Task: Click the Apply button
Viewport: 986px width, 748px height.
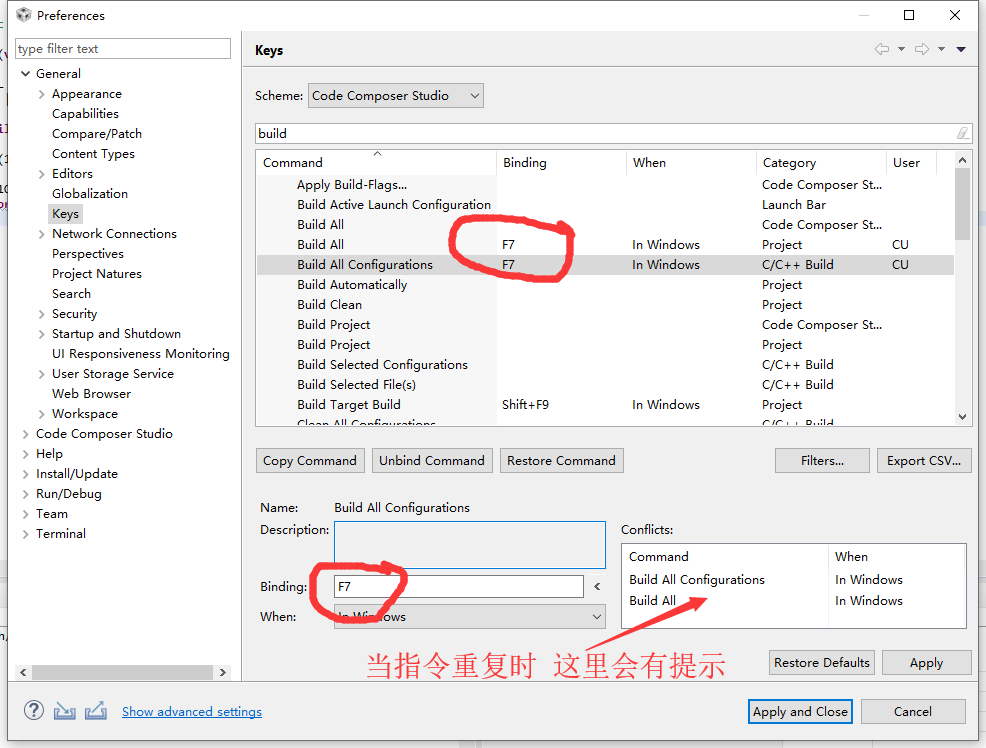Action: tap(926, 663)
